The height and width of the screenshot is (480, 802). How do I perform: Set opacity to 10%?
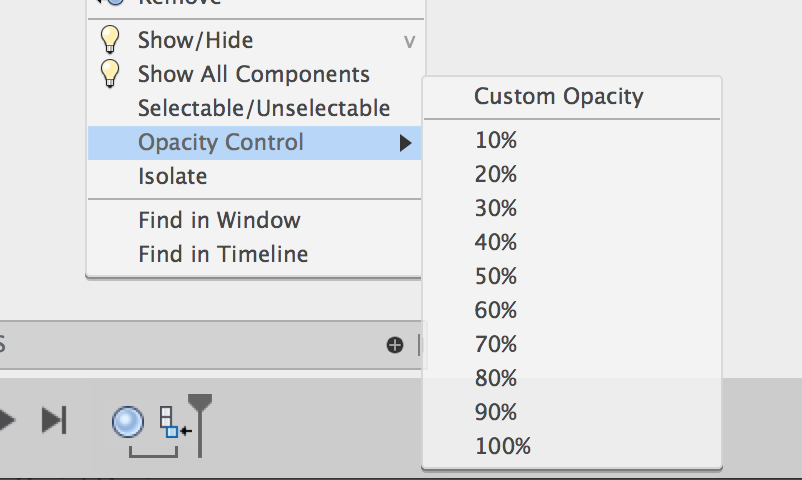click(496, 141)
